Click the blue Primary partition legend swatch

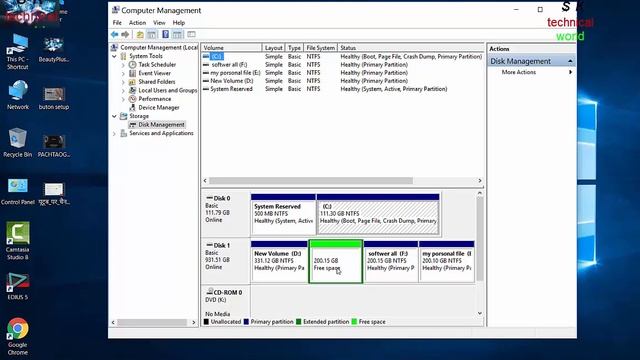(246, 322)
